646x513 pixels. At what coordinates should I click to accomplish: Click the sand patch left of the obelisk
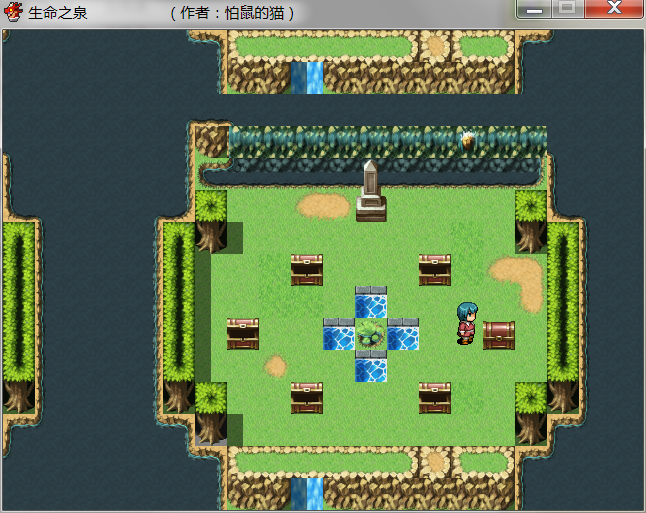tap(323, 206)
